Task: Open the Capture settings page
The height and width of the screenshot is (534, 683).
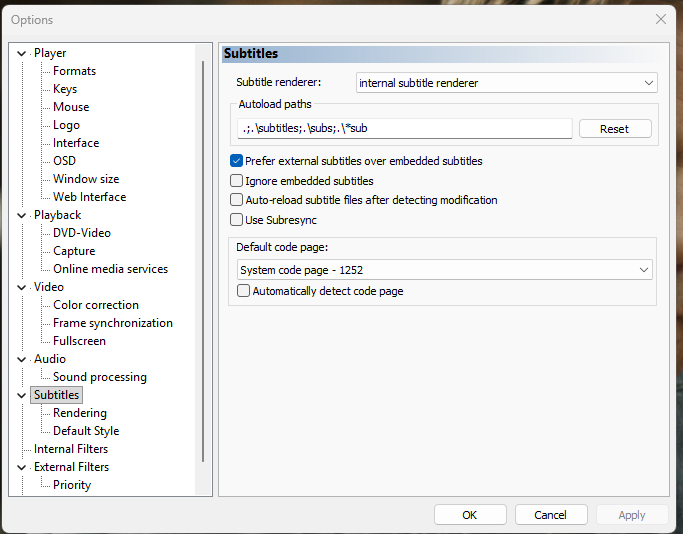Action: pyautogui.click(x=74, y=251)
